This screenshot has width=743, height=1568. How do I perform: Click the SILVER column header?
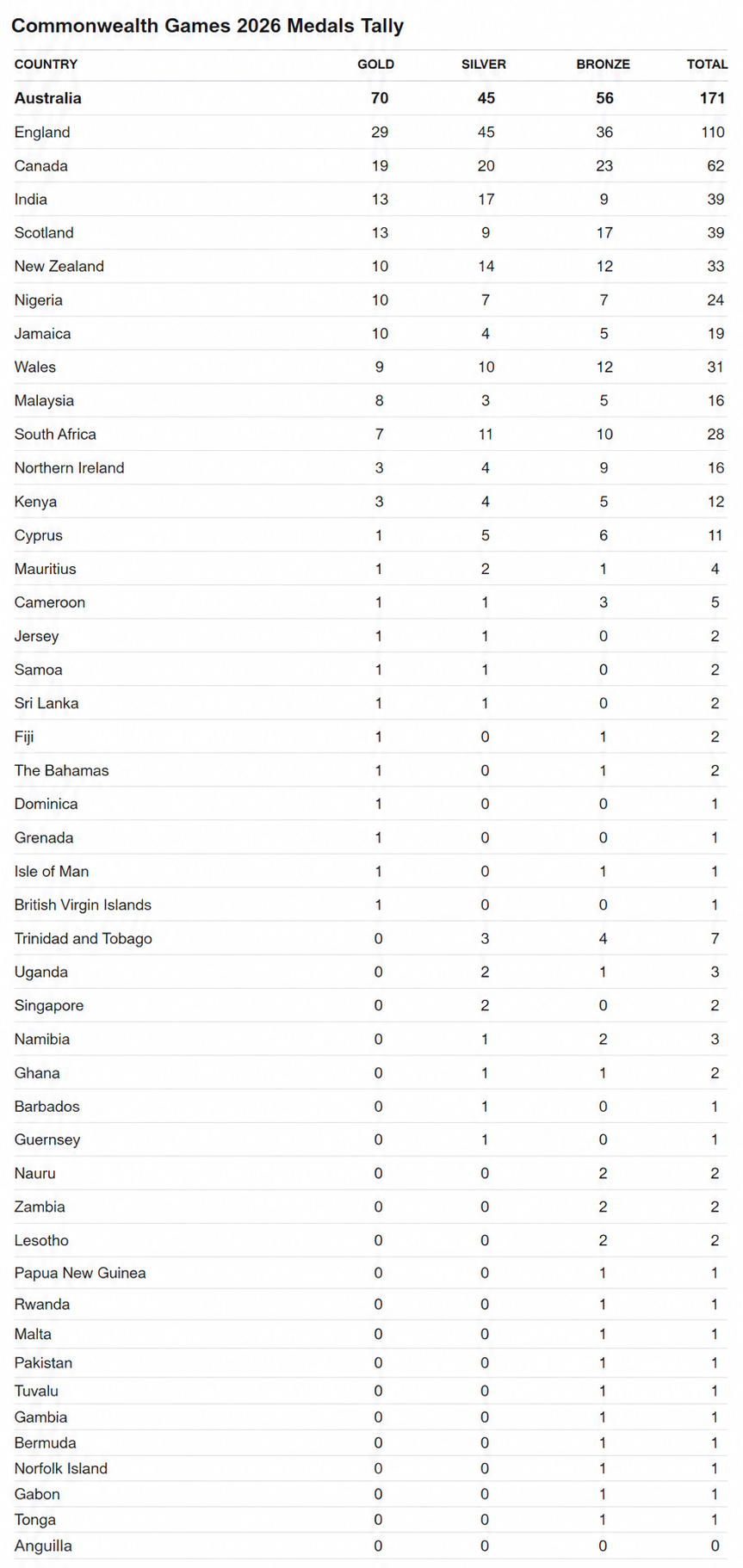click(484, 65)
